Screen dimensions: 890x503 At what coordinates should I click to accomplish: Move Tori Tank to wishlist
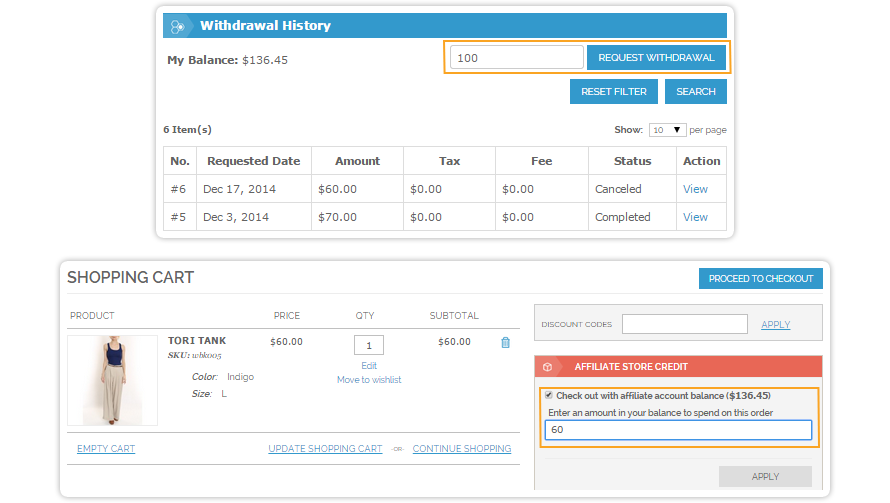pos(369,380)
